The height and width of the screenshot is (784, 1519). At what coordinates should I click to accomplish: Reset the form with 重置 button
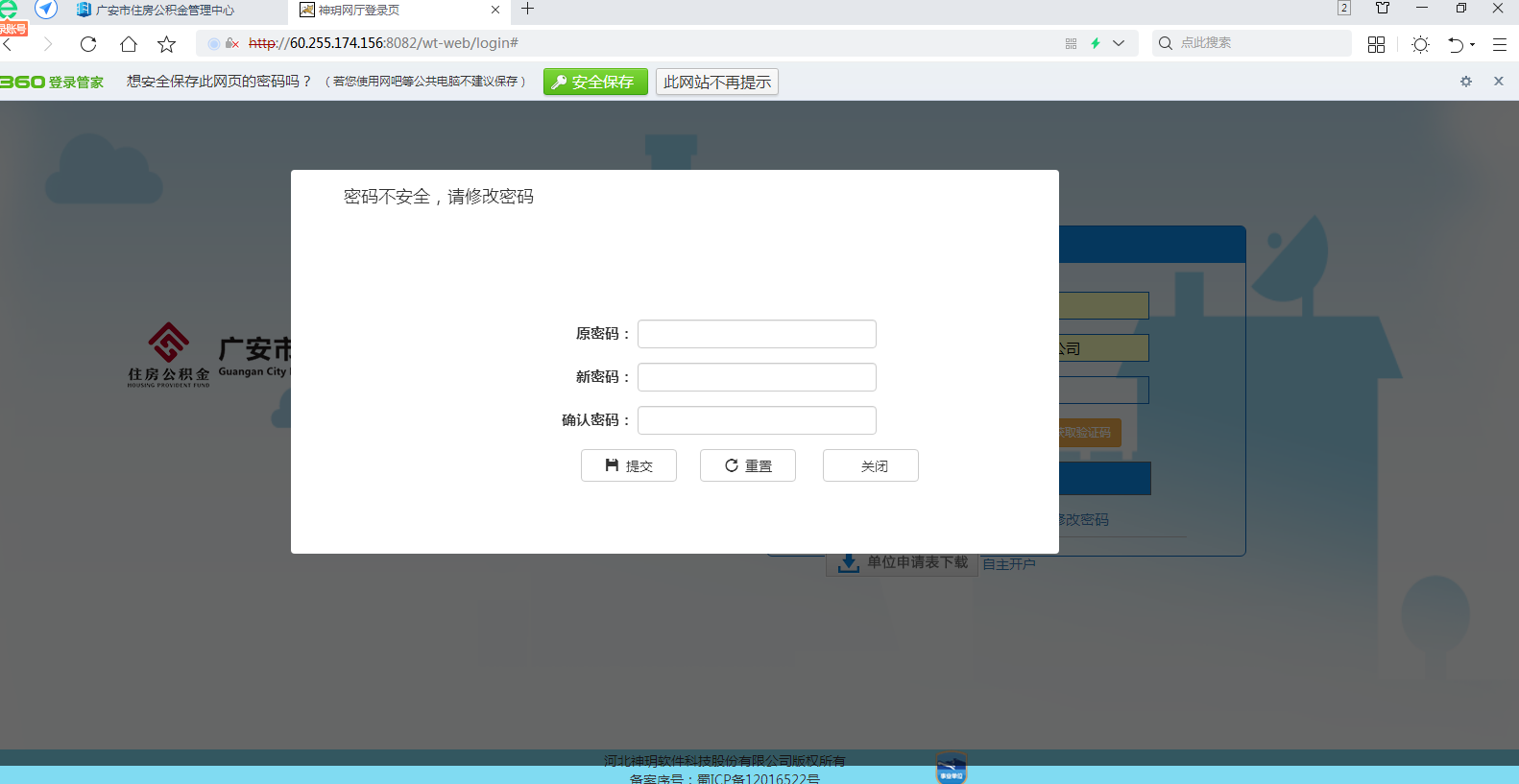(748, 465)
